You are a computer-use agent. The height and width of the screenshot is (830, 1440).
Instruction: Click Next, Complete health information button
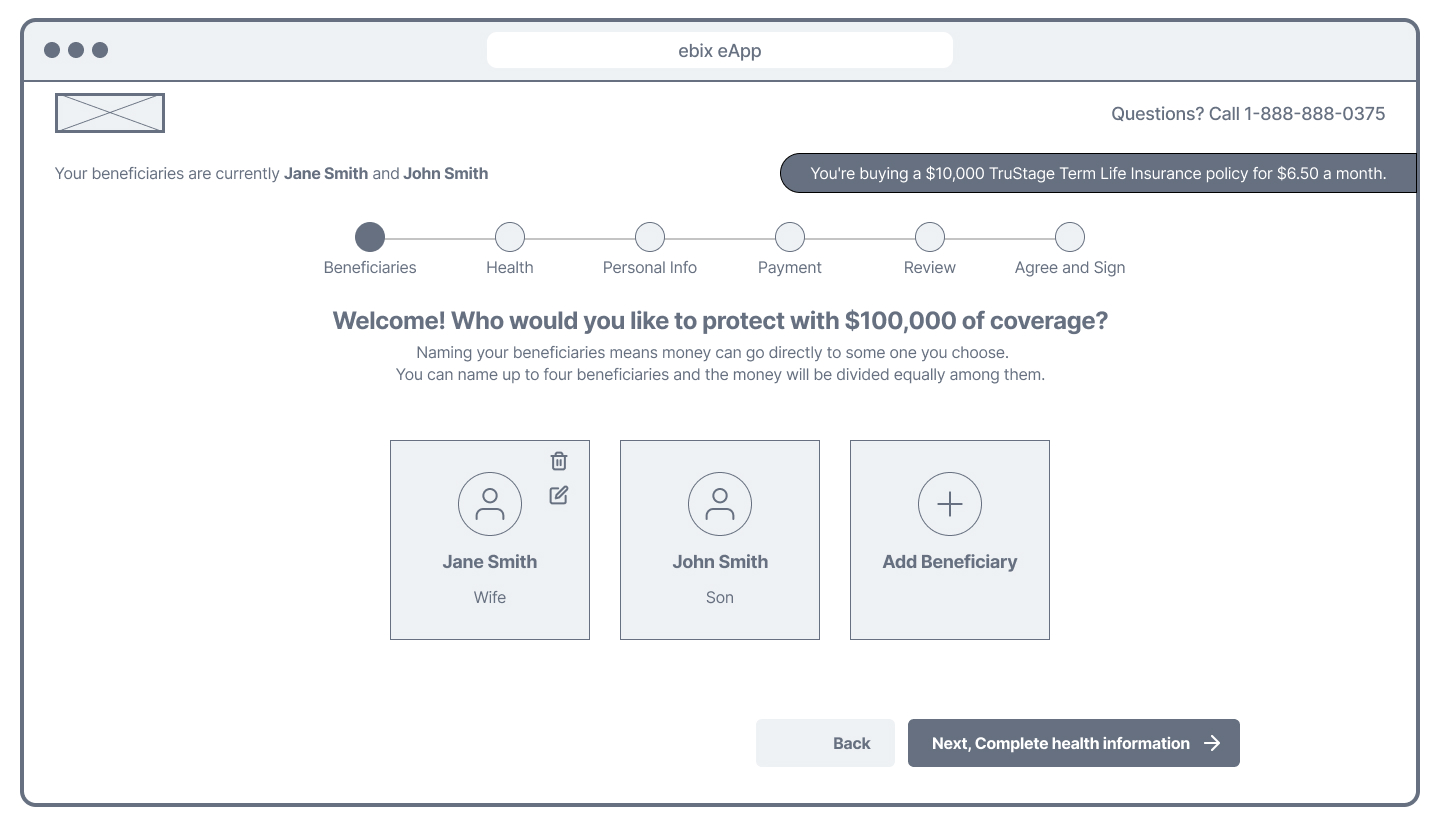(x=1060, y=743)
